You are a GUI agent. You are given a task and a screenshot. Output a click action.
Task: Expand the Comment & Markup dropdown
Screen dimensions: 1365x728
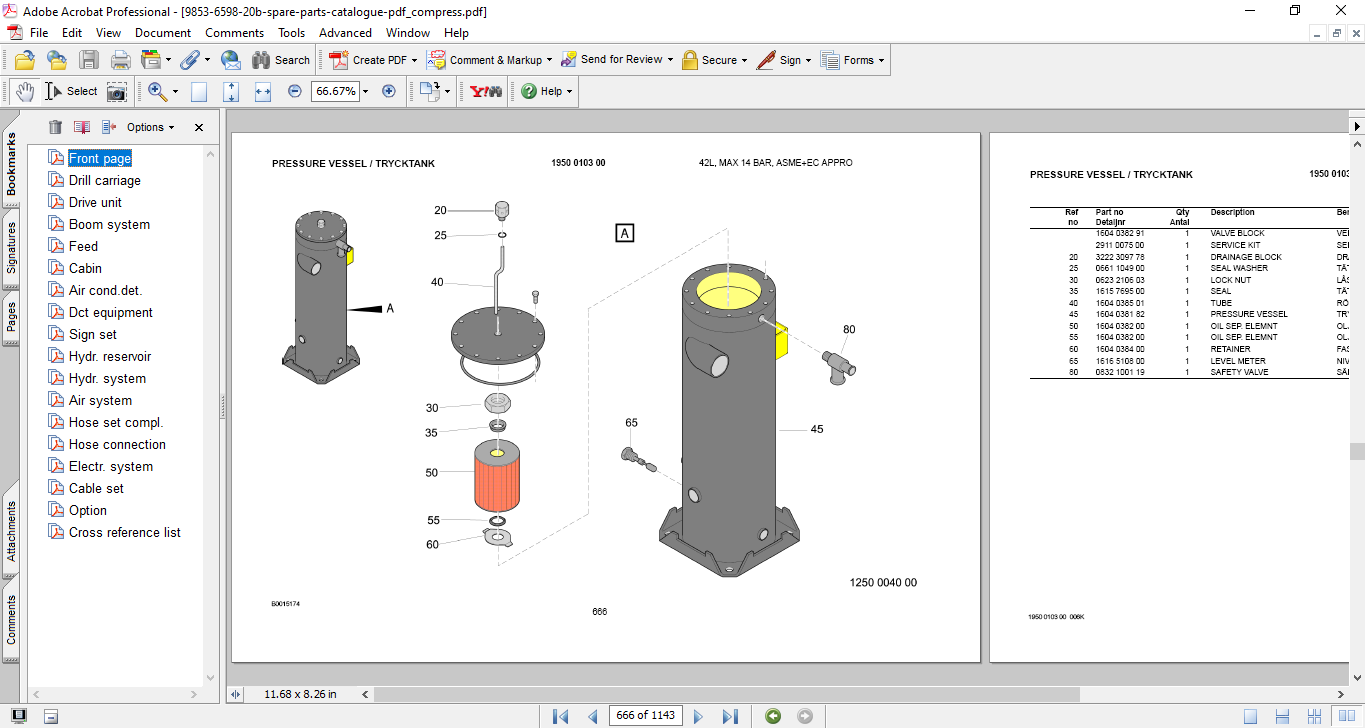coord(551,60)
